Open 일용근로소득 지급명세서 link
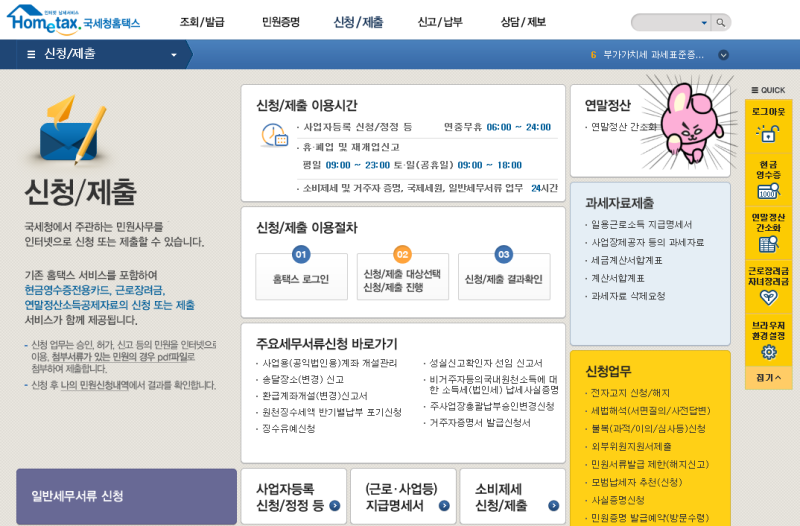The image size is (800, 526). point(641,224)
